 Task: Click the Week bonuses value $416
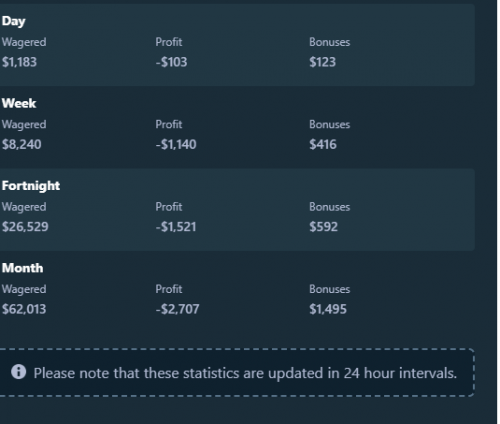click(x=323, y=144)
